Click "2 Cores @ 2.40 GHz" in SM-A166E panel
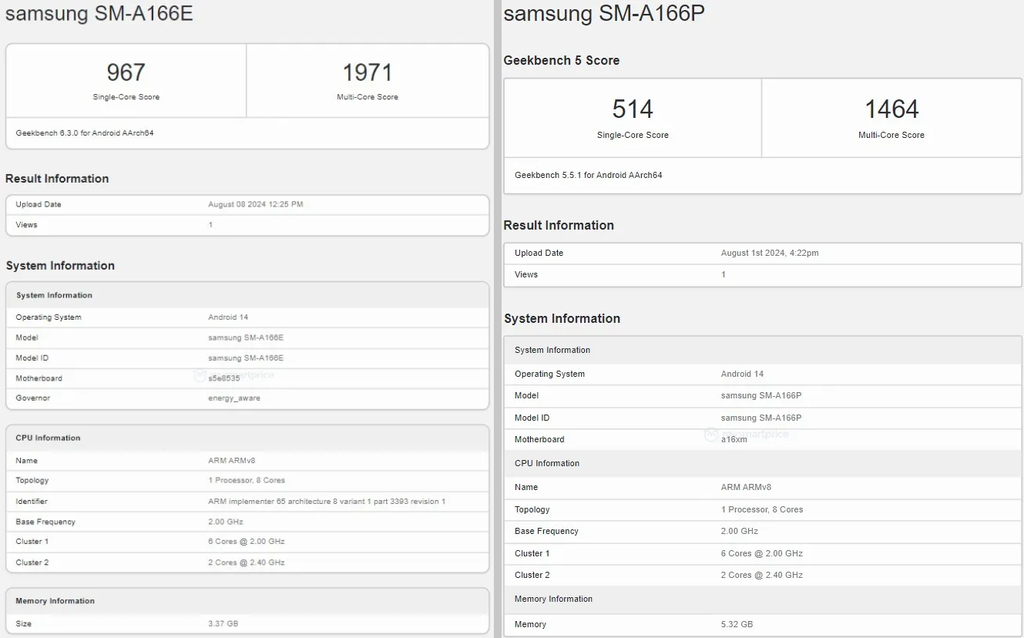 click(246, 562)
